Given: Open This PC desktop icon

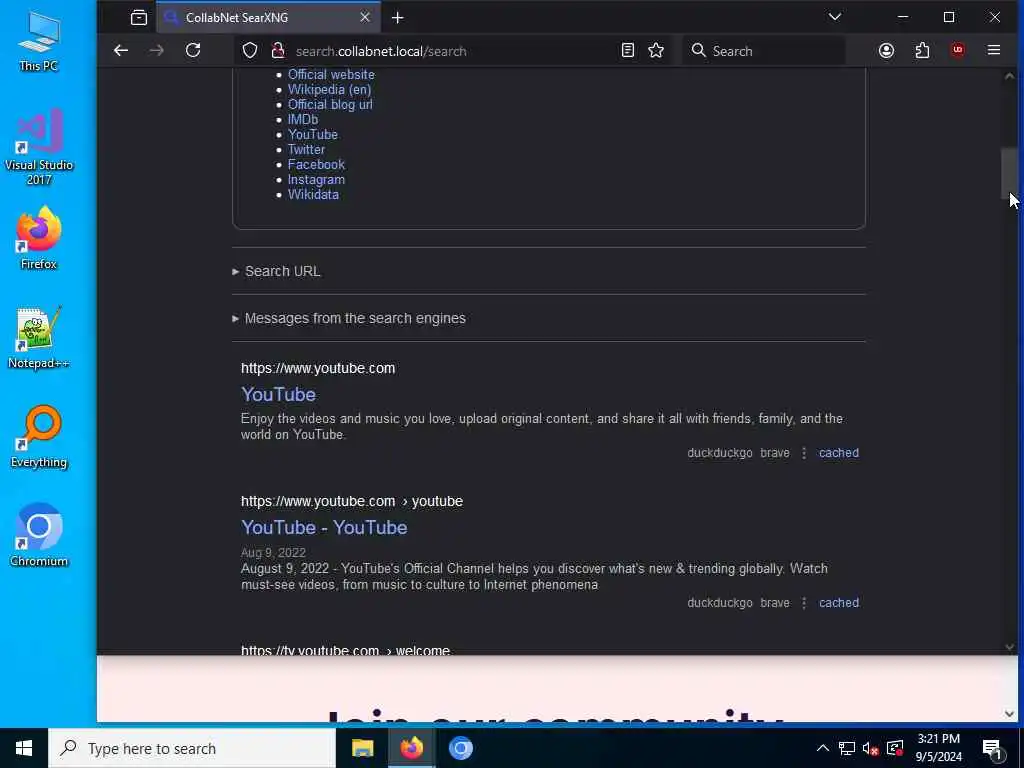Looking at the screenshot, I should click(x=39, y=41).
